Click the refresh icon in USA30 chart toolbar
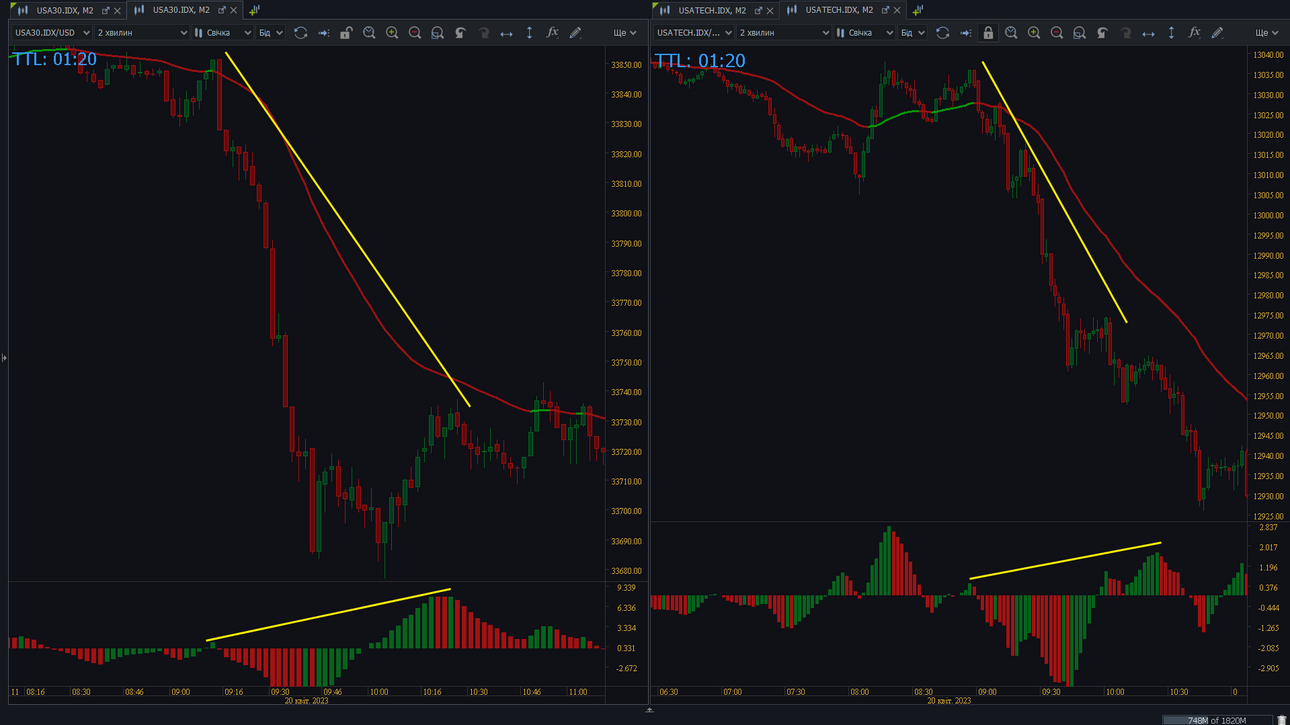 (300, 33)
